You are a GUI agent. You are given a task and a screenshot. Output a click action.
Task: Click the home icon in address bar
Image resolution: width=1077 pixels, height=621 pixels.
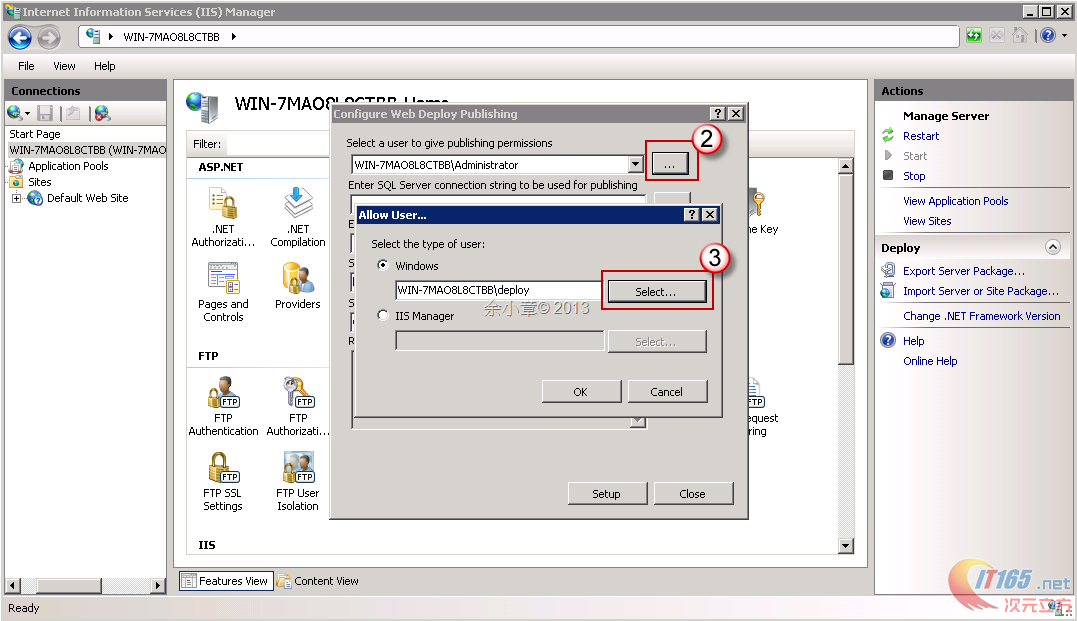(x=1020, y=36)
